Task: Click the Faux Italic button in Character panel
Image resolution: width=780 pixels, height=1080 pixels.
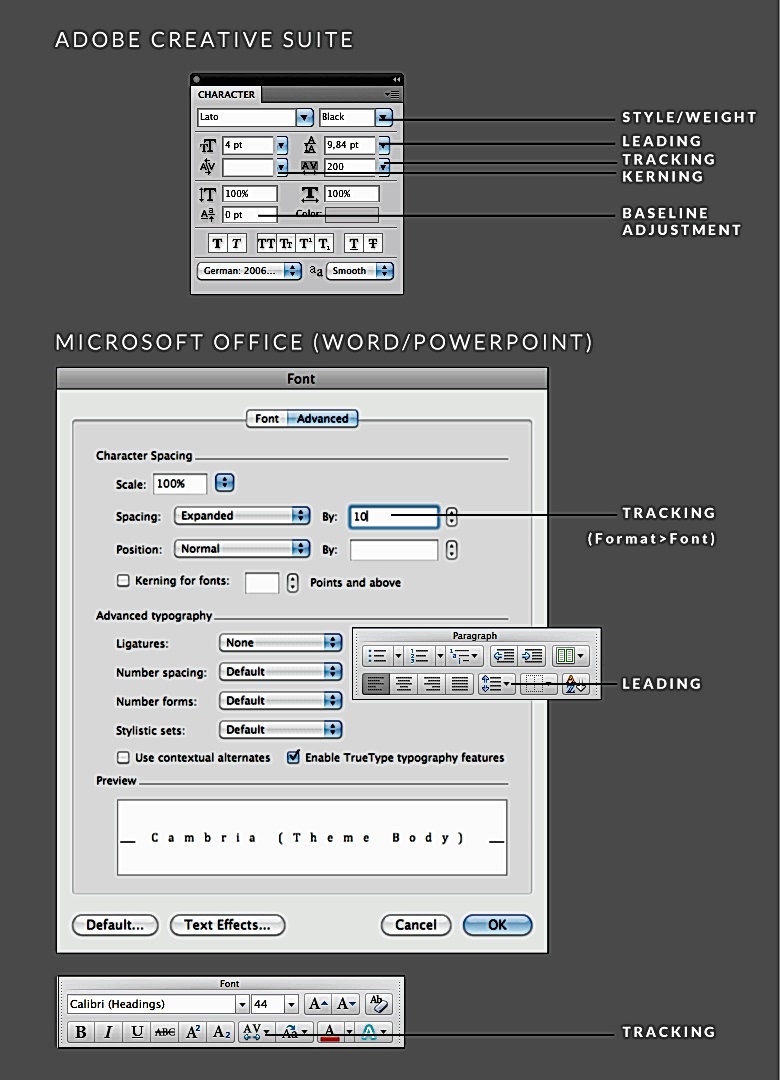Action: click(236, 243)
